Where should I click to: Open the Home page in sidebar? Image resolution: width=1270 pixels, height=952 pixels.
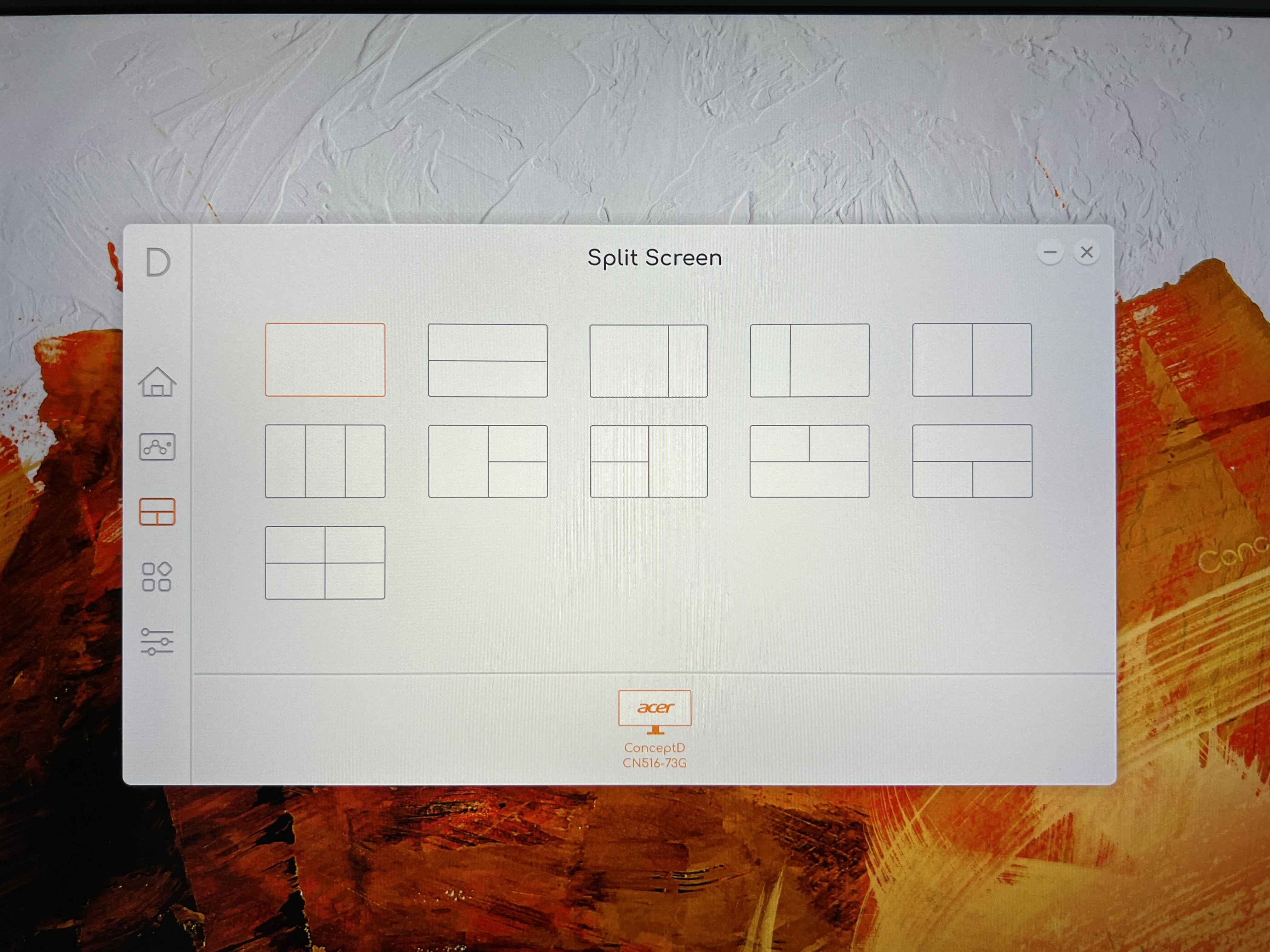pos(157,382)
